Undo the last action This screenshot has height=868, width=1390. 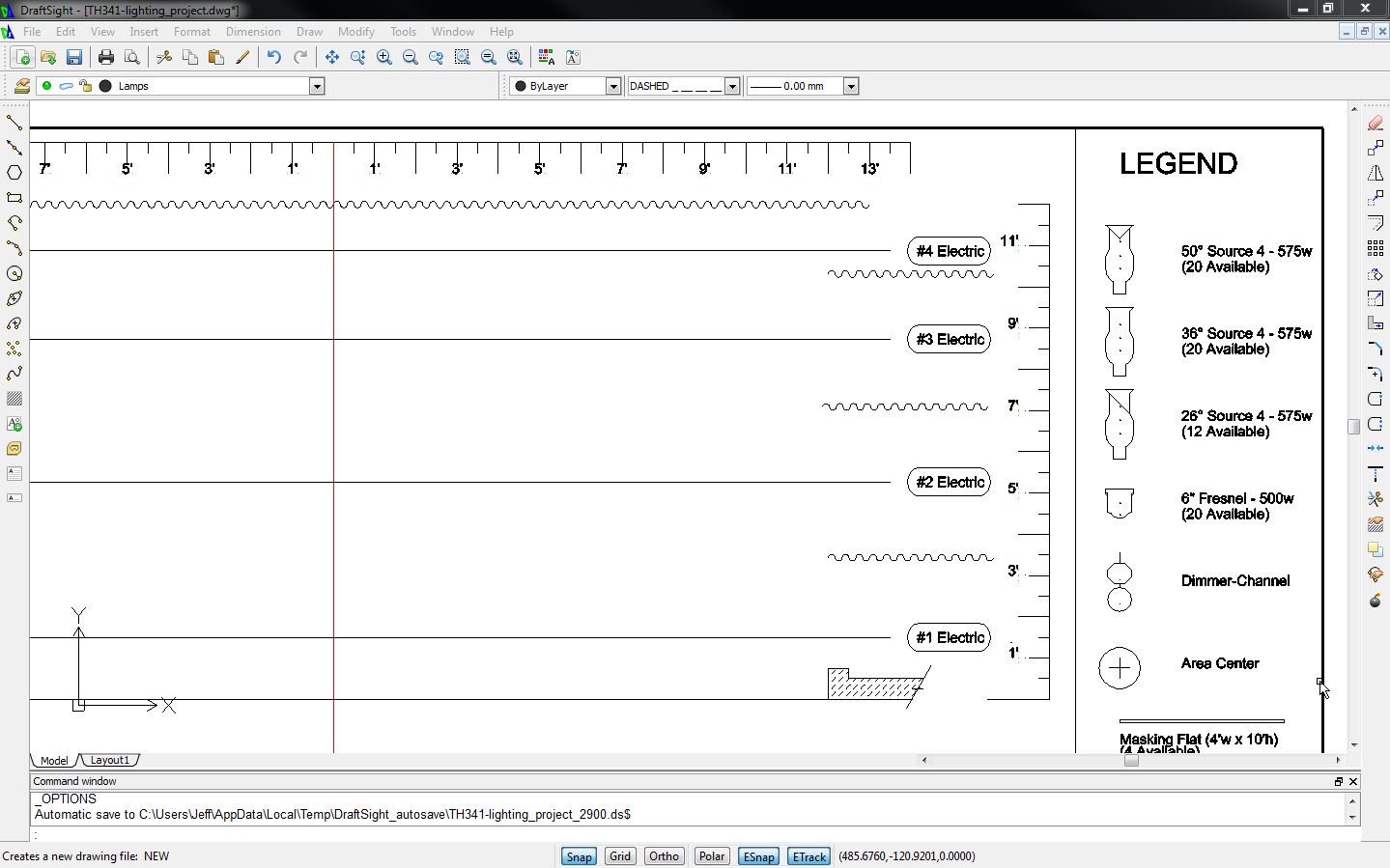coord(274,58)
